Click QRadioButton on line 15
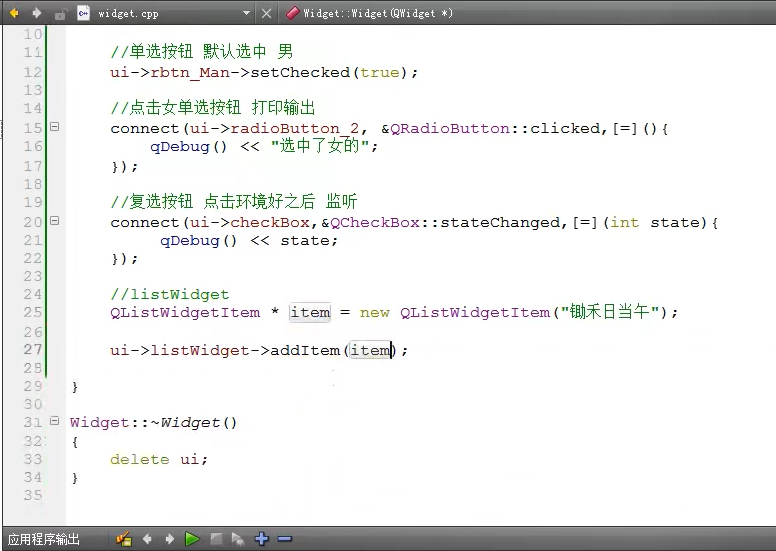This screenshot has width=776, height=551. click(450, 129)
